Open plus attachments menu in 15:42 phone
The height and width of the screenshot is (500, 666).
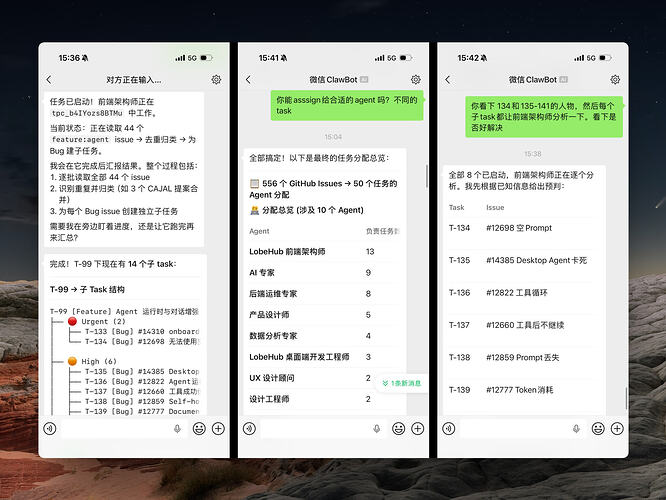[617, 429]
